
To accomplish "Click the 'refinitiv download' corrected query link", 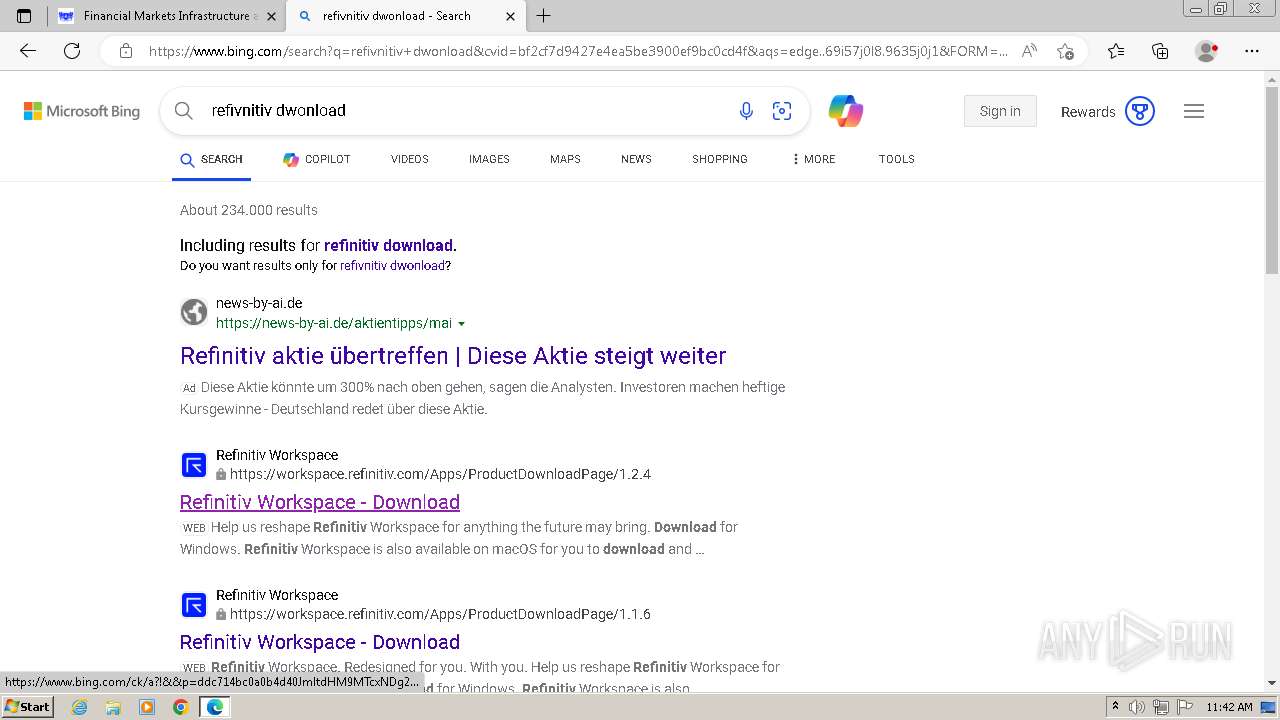I will (388, 245).
